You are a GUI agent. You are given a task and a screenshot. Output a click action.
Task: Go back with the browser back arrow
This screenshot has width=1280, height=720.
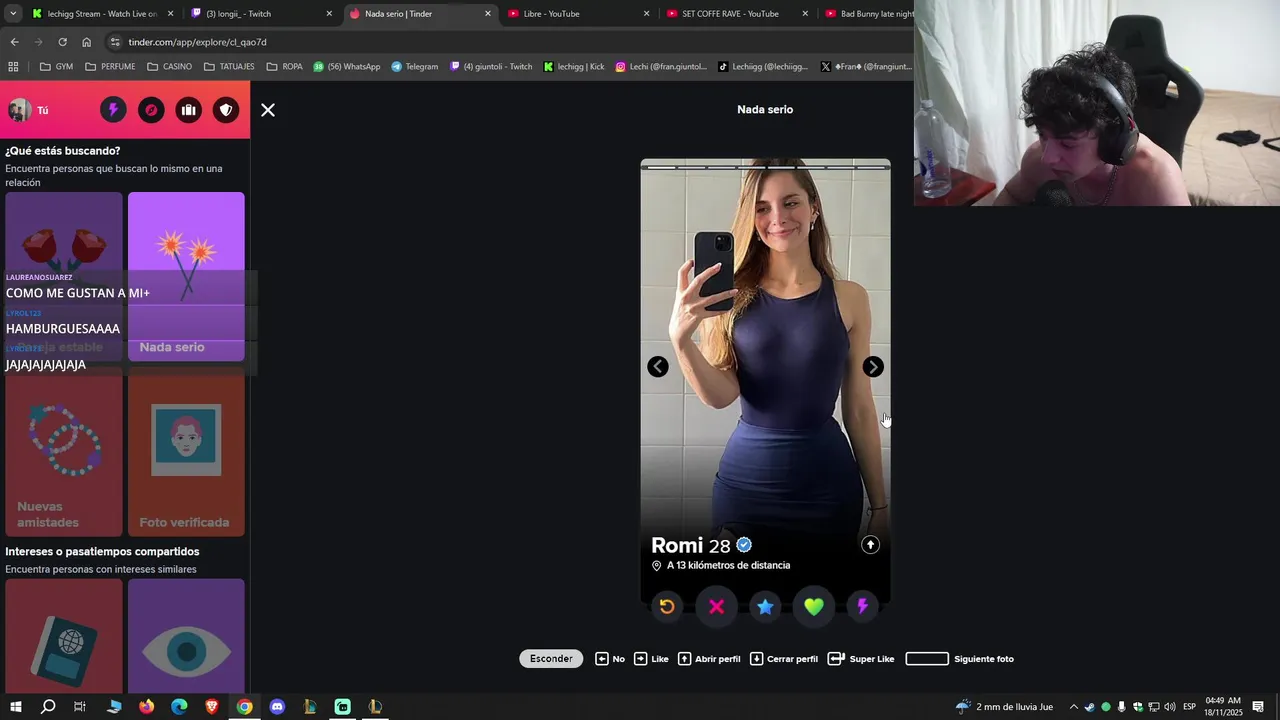tap(14, 42)
